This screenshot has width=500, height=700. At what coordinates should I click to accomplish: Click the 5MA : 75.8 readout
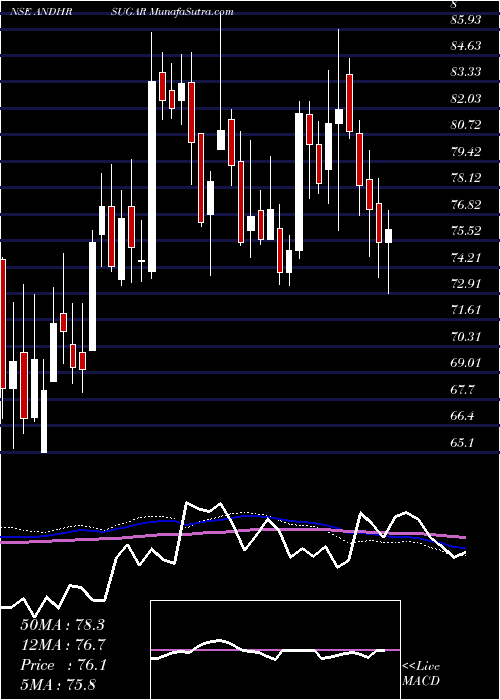[x=58, y=685]
